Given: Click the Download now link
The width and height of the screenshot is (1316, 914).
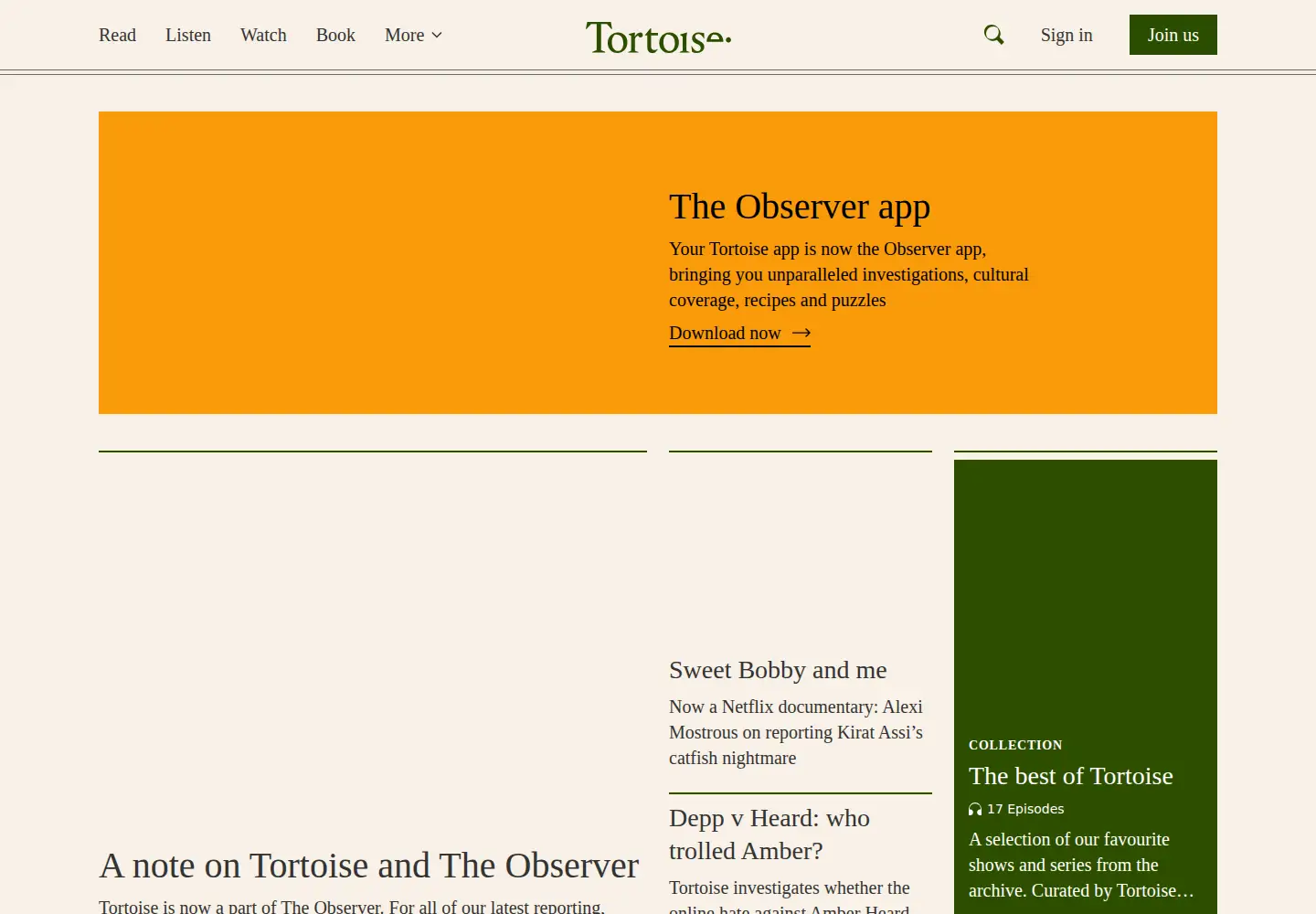Looking at the screenshot, I should (x=739, y=334).
